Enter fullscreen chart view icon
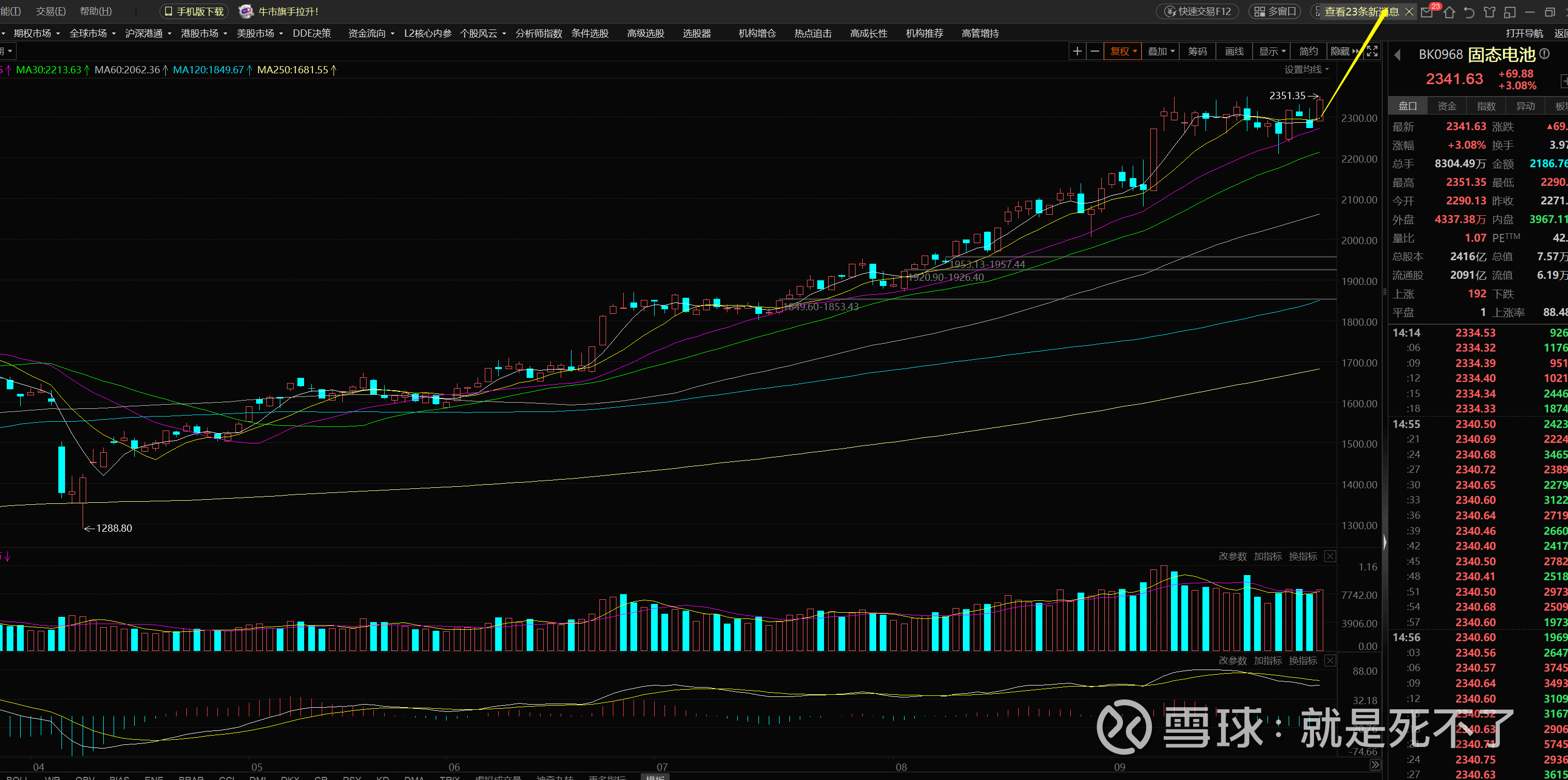Viewport: 1568px width, 780px height. coord(1372,51)
